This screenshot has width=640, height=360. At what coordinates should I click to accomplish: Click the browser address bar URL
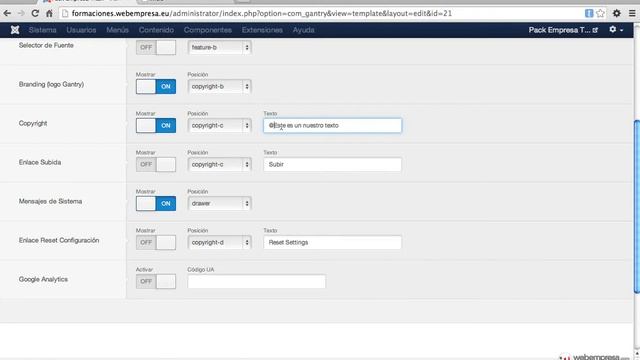point(262,13)
